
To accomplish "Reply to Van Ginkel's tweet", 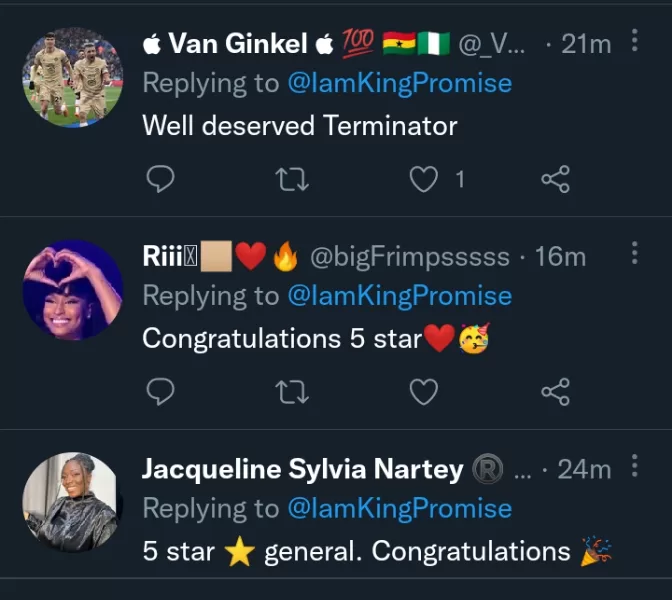I will pyautogui.click(x=160, y=179).
